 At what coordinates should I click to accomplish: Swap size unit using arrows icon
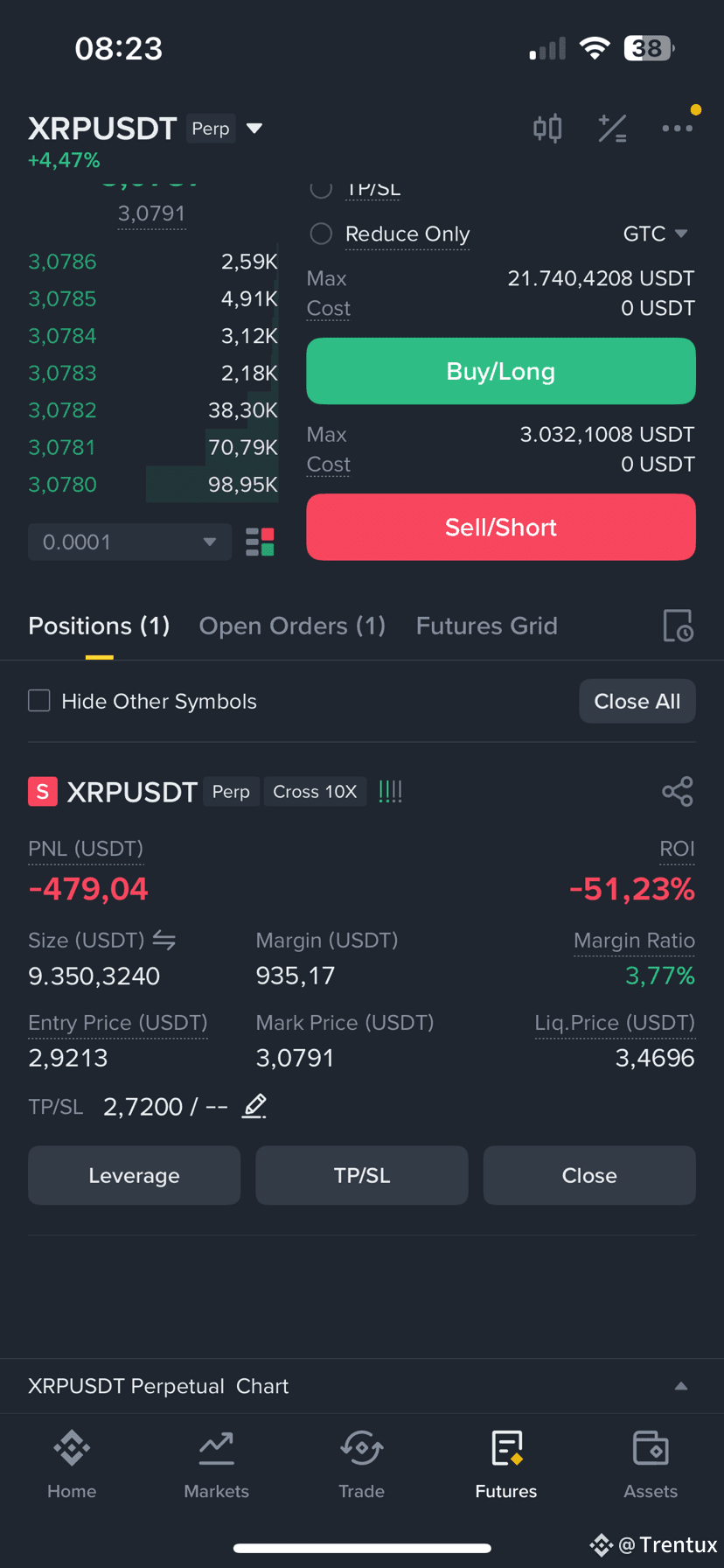(164, 940)
